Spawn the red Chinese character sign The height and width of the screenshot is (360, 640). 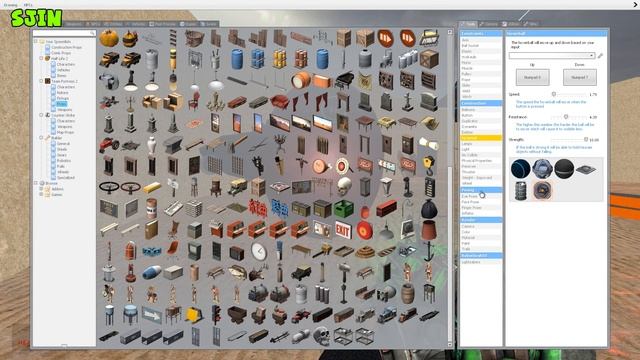258,208
